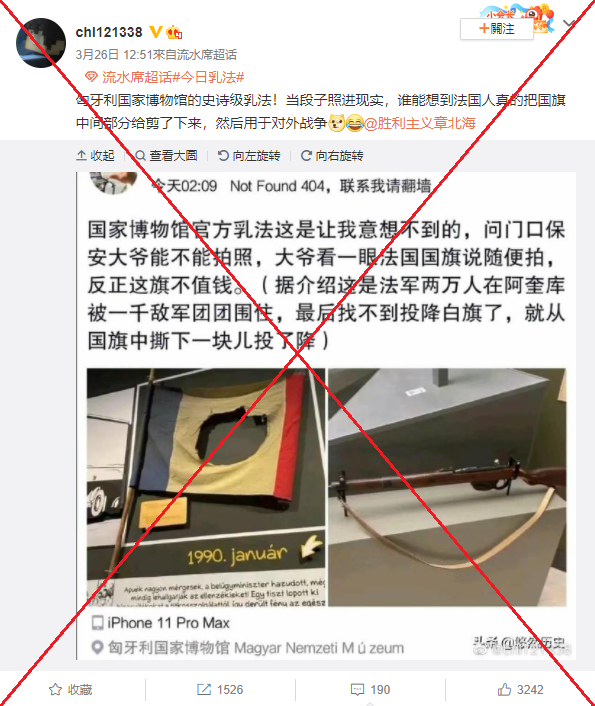
Task: Expand the post options chevron menu
Action: 570,23
